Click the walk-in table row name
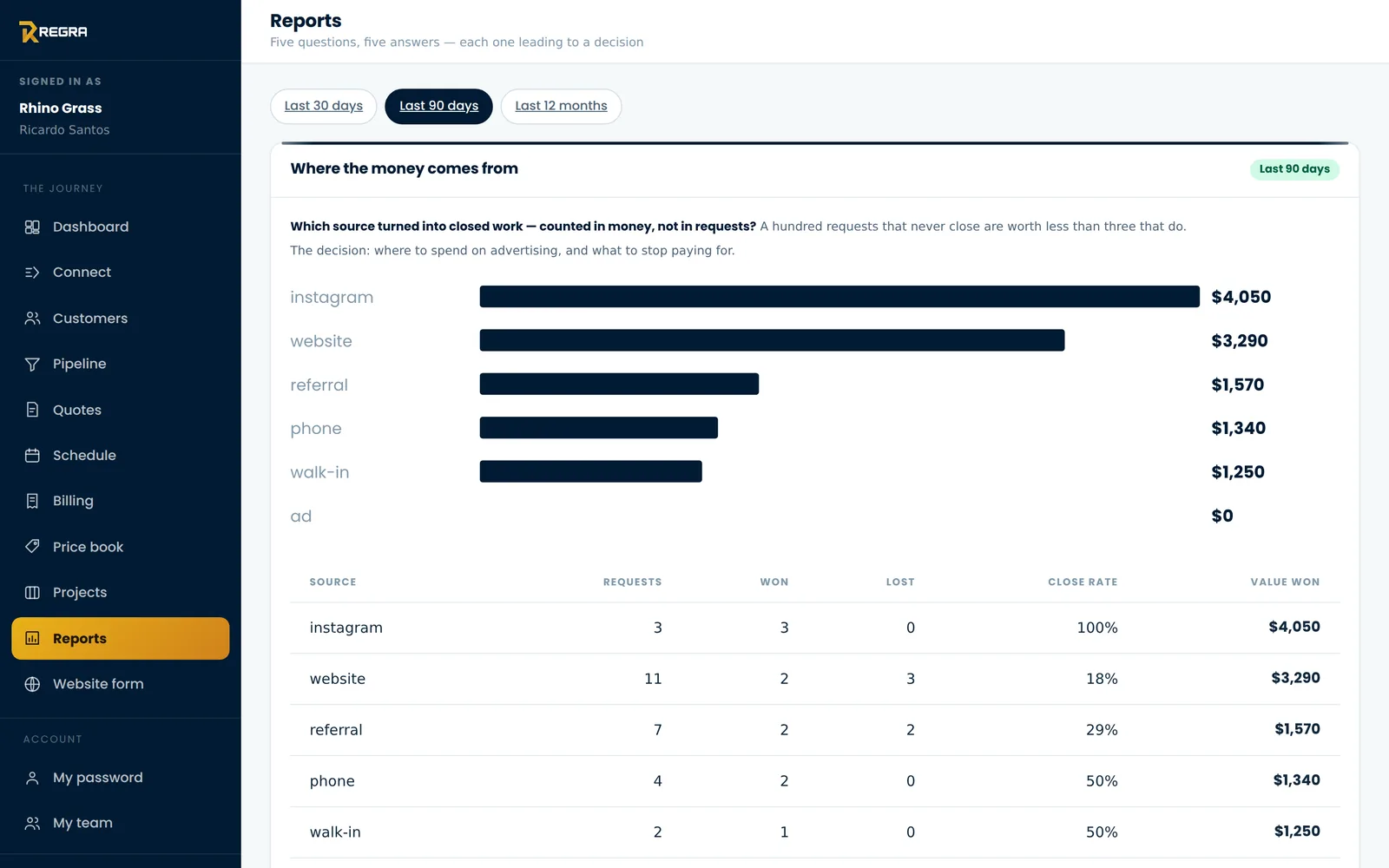 (335, 832)
